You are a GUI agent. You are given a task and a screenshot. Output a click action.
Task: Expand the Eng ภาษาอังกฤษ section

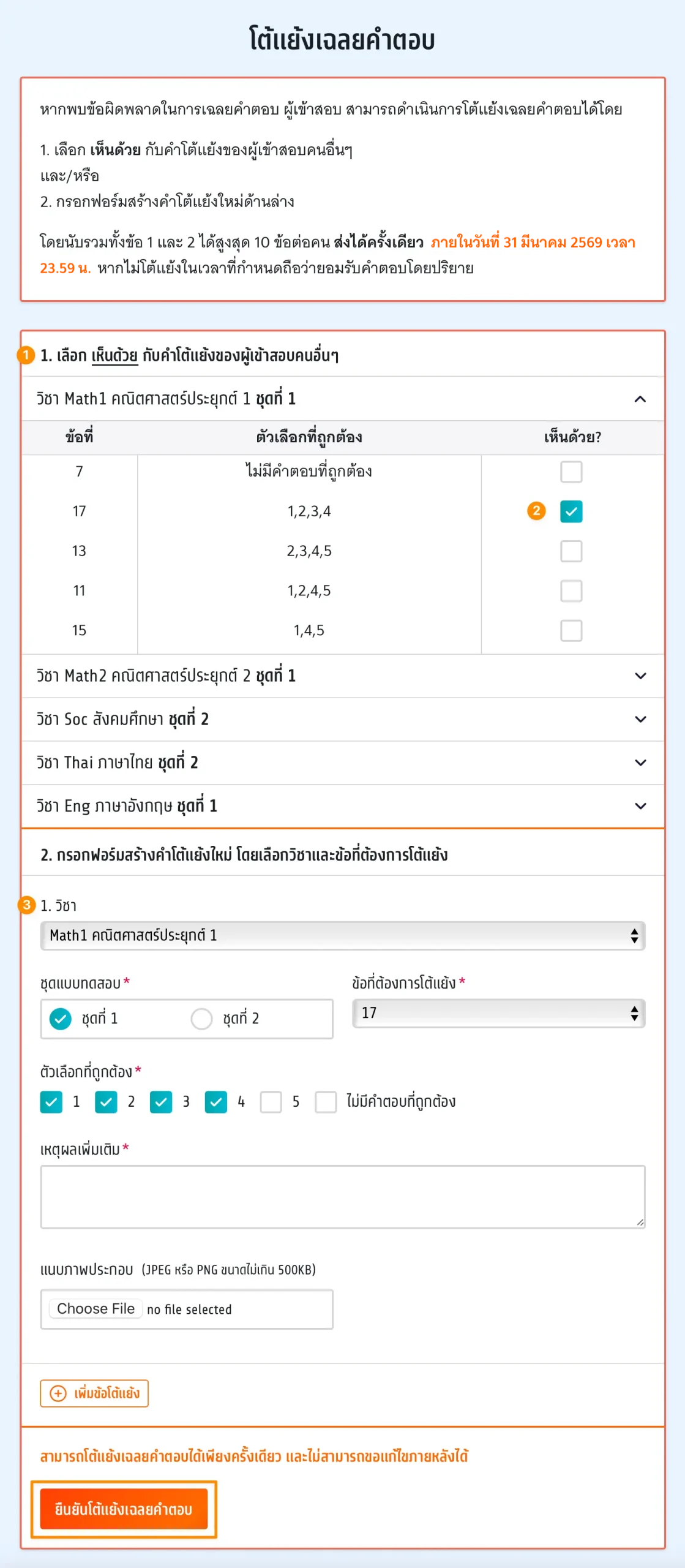point(640,806)
